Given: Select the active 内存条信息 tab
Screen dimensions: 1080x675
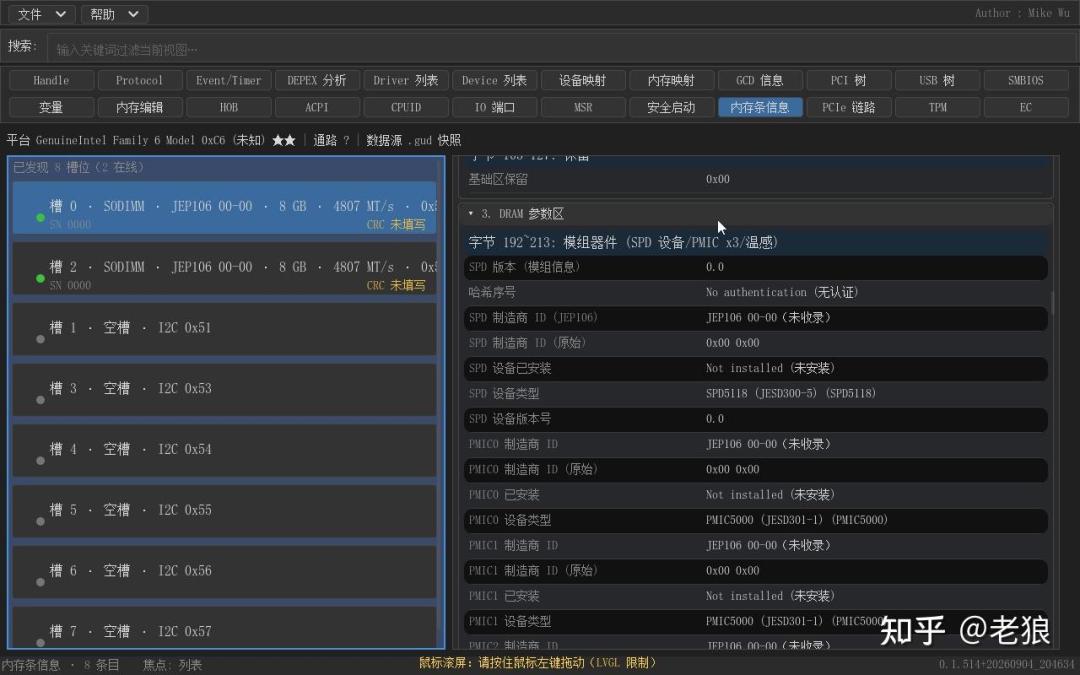Looking at the screenshot, I should [760, 107].
